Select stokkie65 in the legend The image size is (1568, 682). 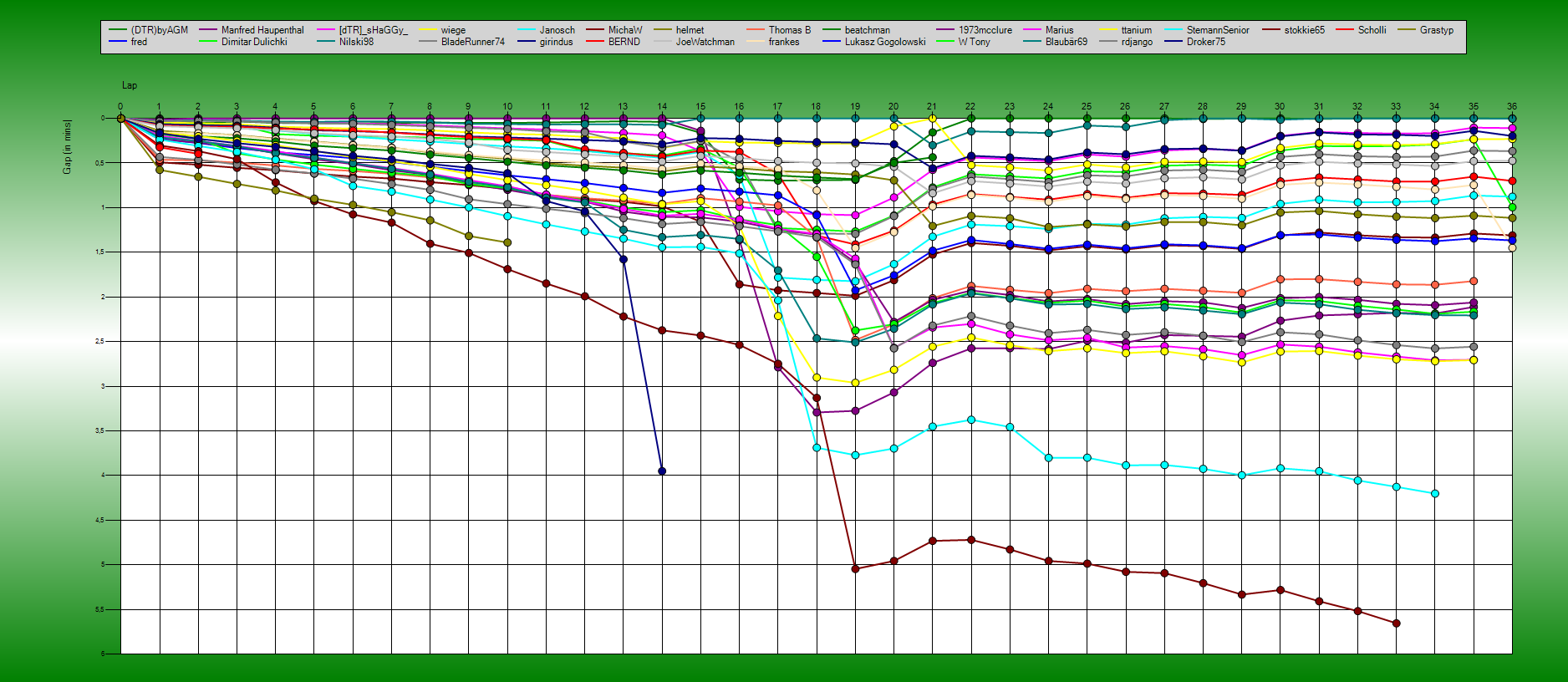coord(1305,30)
